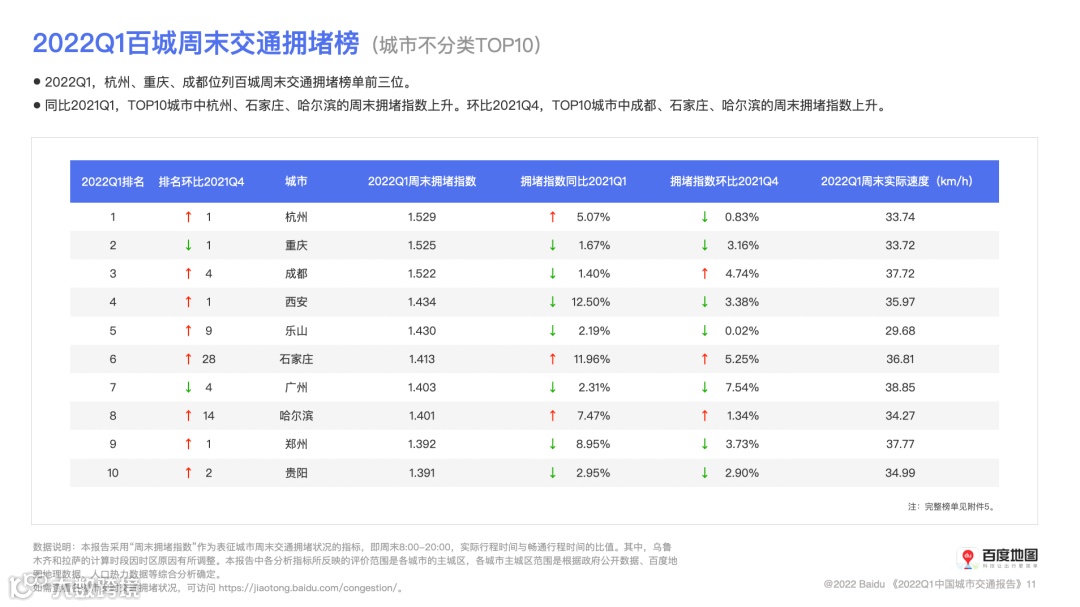The height and width of the screenshot is (607, 1080).
Task: Select the city cell 哈尔滨
Action: pos(296,415)
